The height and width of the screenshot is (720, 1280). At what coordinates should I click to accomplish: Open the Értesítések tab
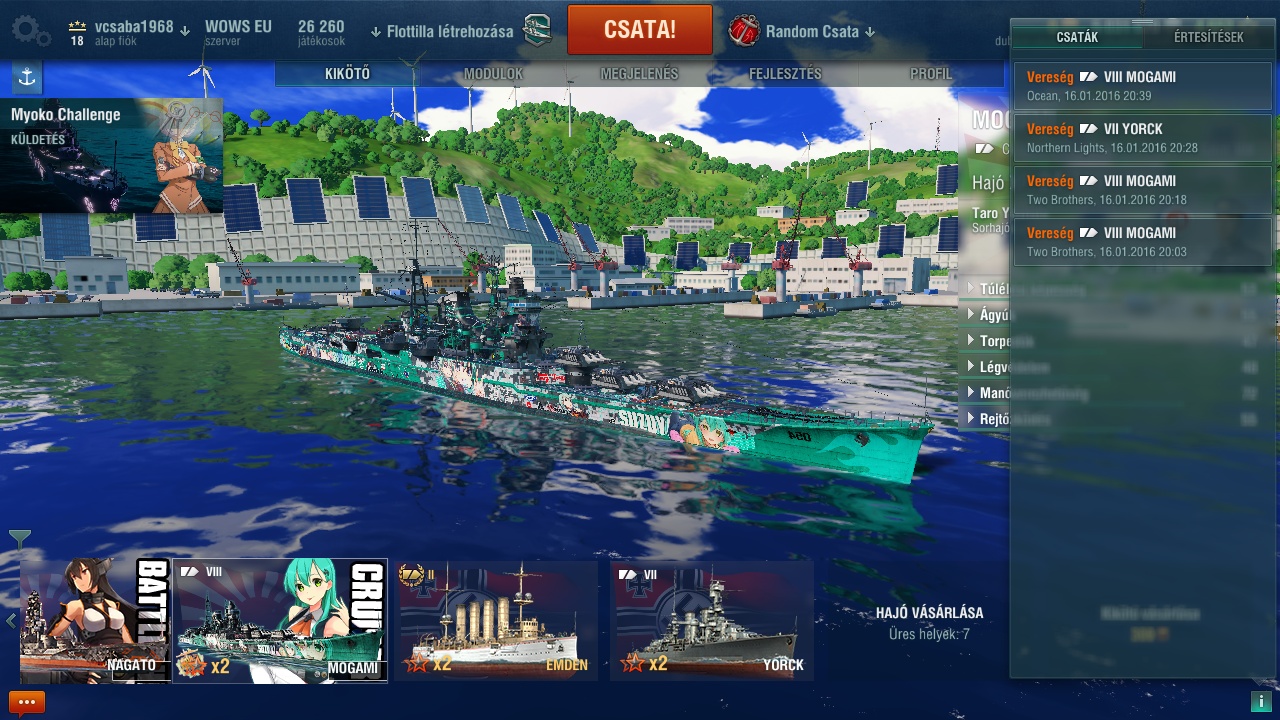(1208, 37)
